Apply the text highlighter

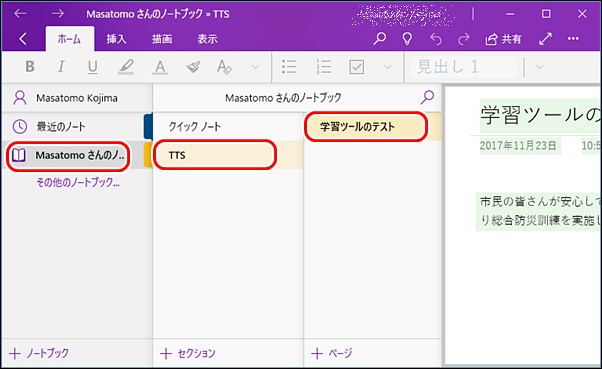click(x=126, y=67)
